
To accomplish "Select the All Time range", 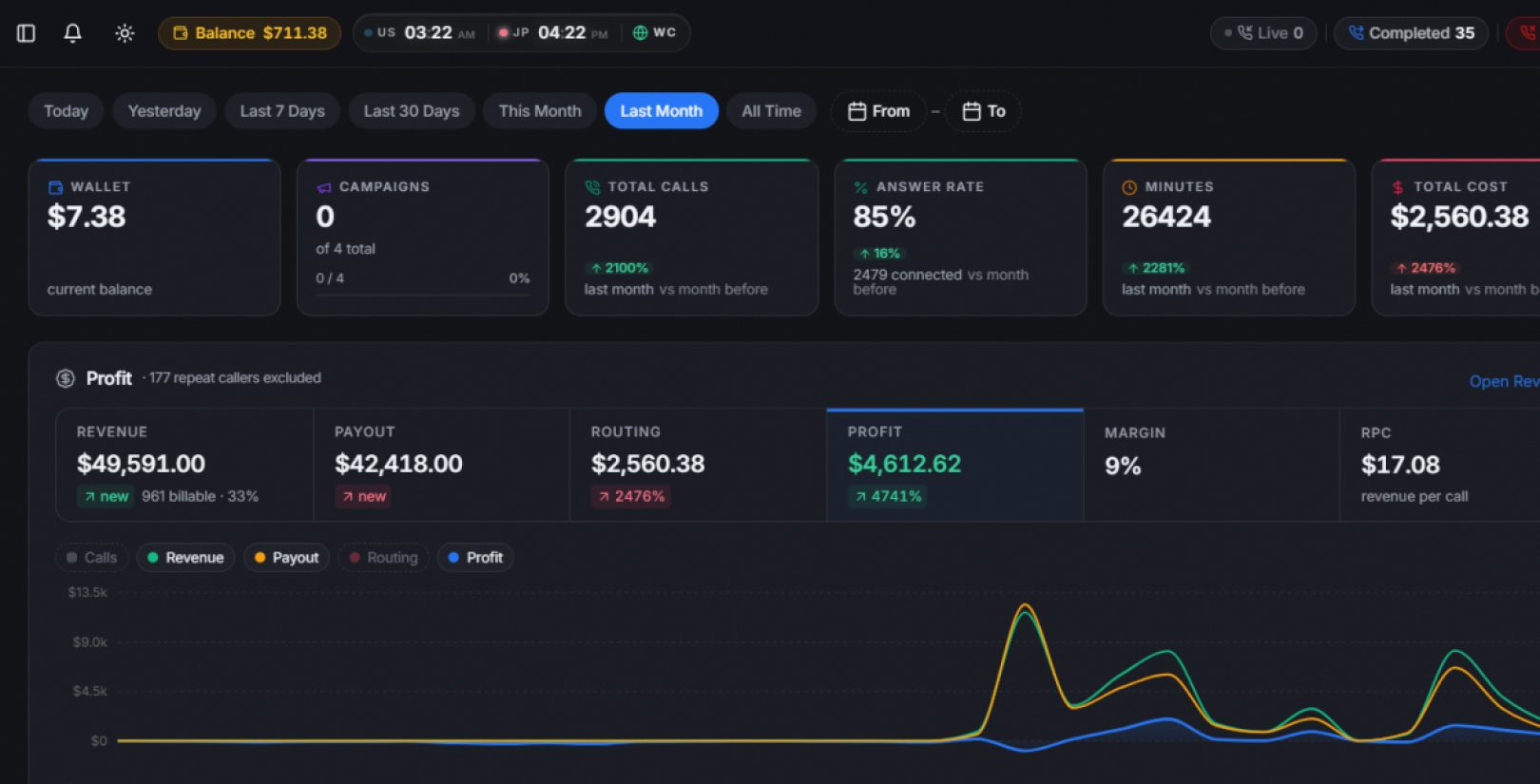I will pyautogui.click(x=772, y=111).
